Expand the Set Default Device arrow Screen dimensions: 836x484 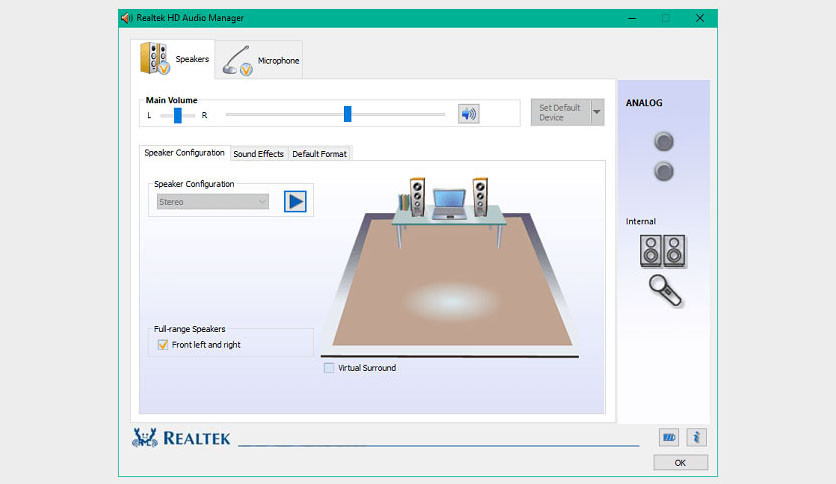pyautogui.click(x=597, y=112)
